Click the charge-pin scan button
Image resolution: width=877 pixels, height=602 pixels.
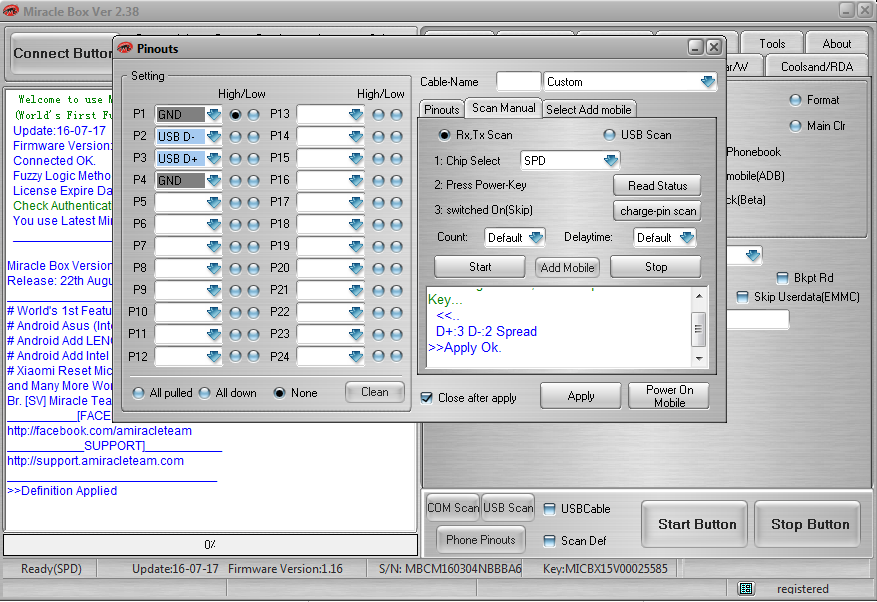click(x=657, y=211)
